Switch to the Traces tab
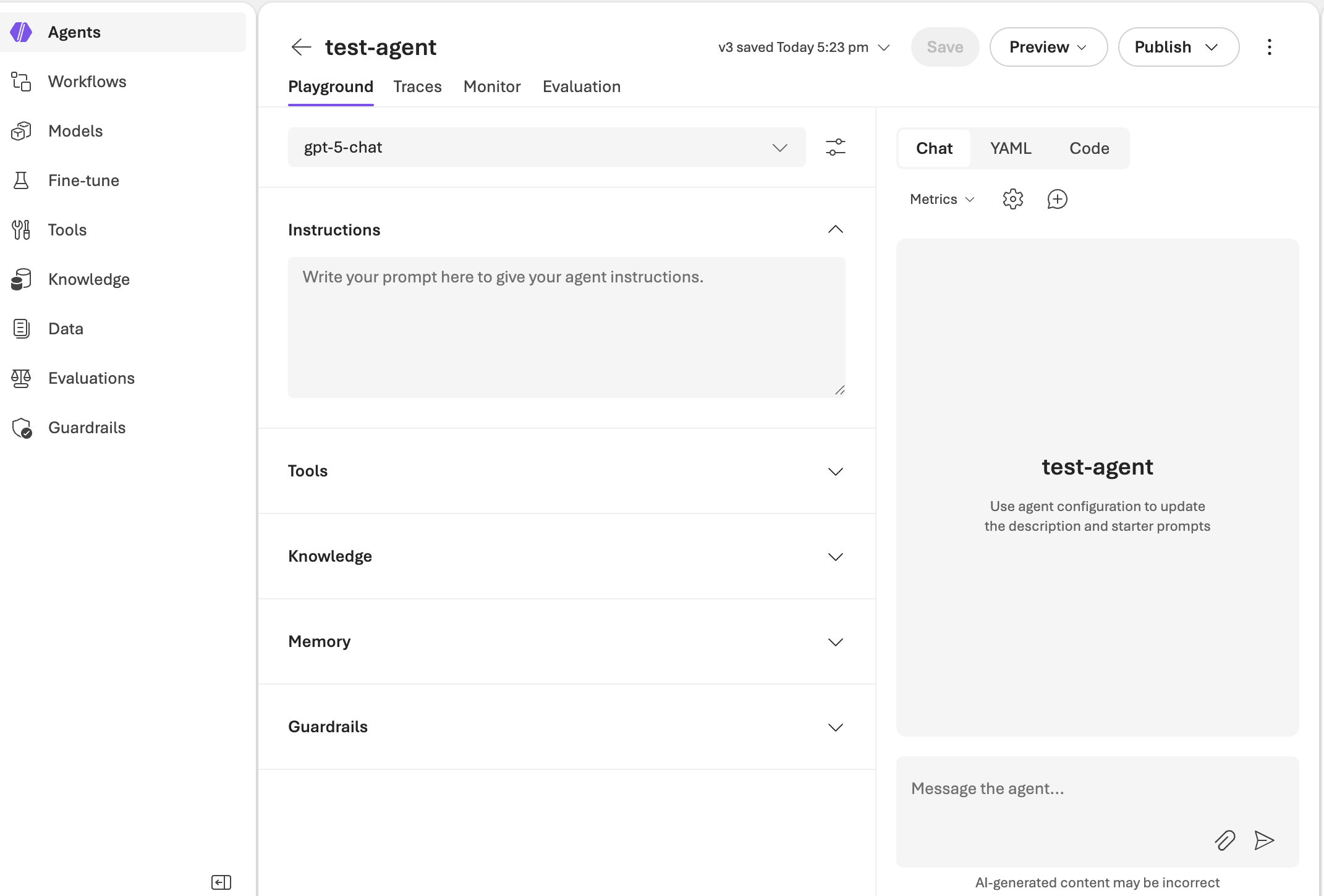 (417, 87)
